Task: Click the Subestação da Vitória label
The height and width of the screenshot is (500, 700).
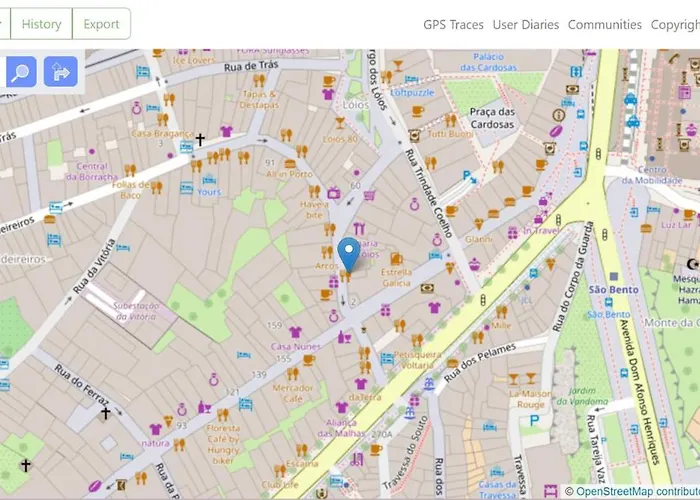Action: [136, 311]
